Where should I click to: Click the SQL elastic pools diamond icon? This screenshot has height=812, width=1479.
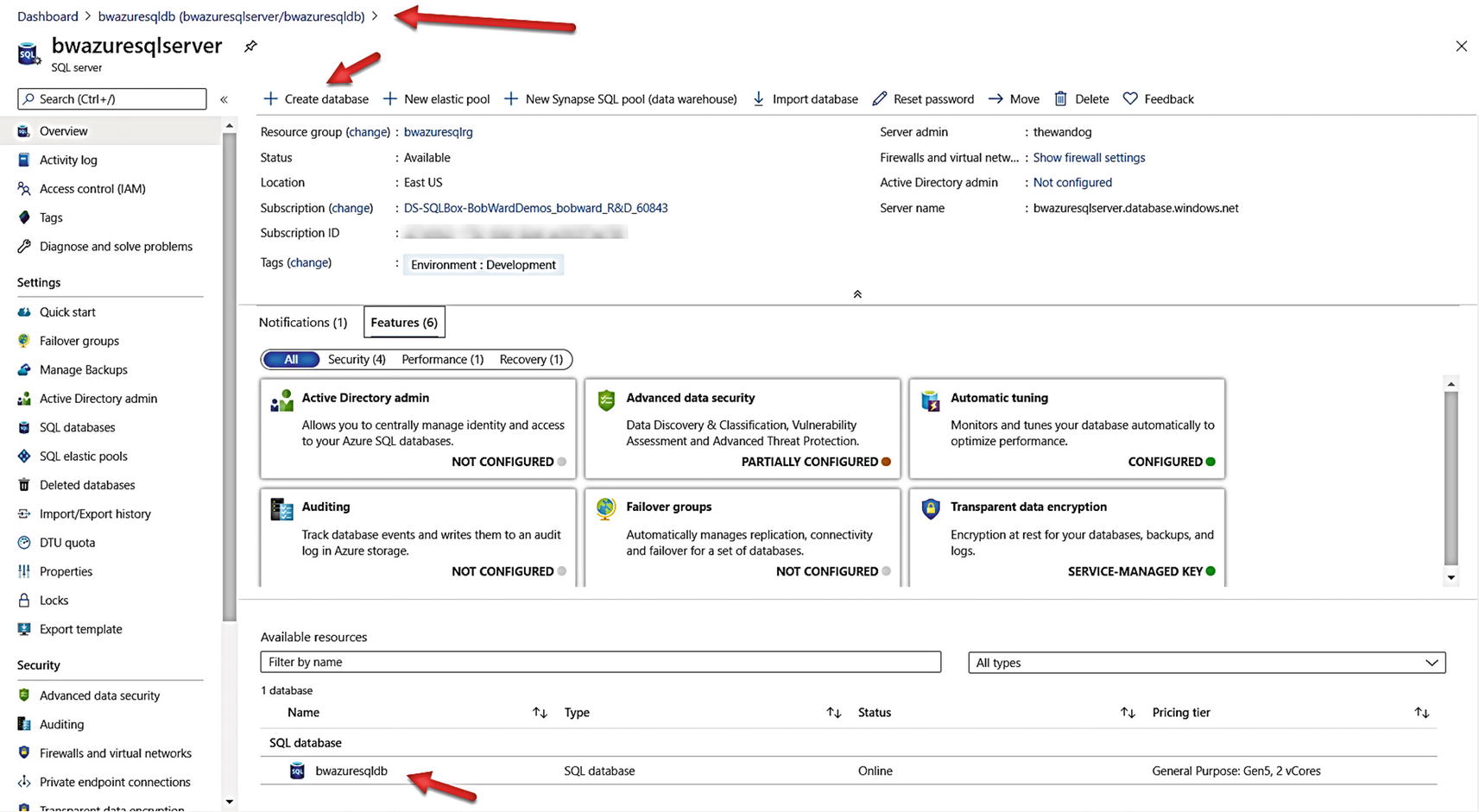pos(24,456)
